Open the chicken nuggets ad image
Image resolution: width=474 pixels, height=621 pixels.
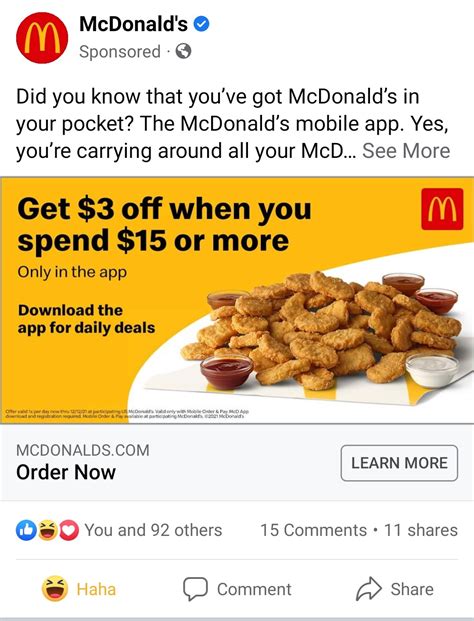[x=237, y=300]
